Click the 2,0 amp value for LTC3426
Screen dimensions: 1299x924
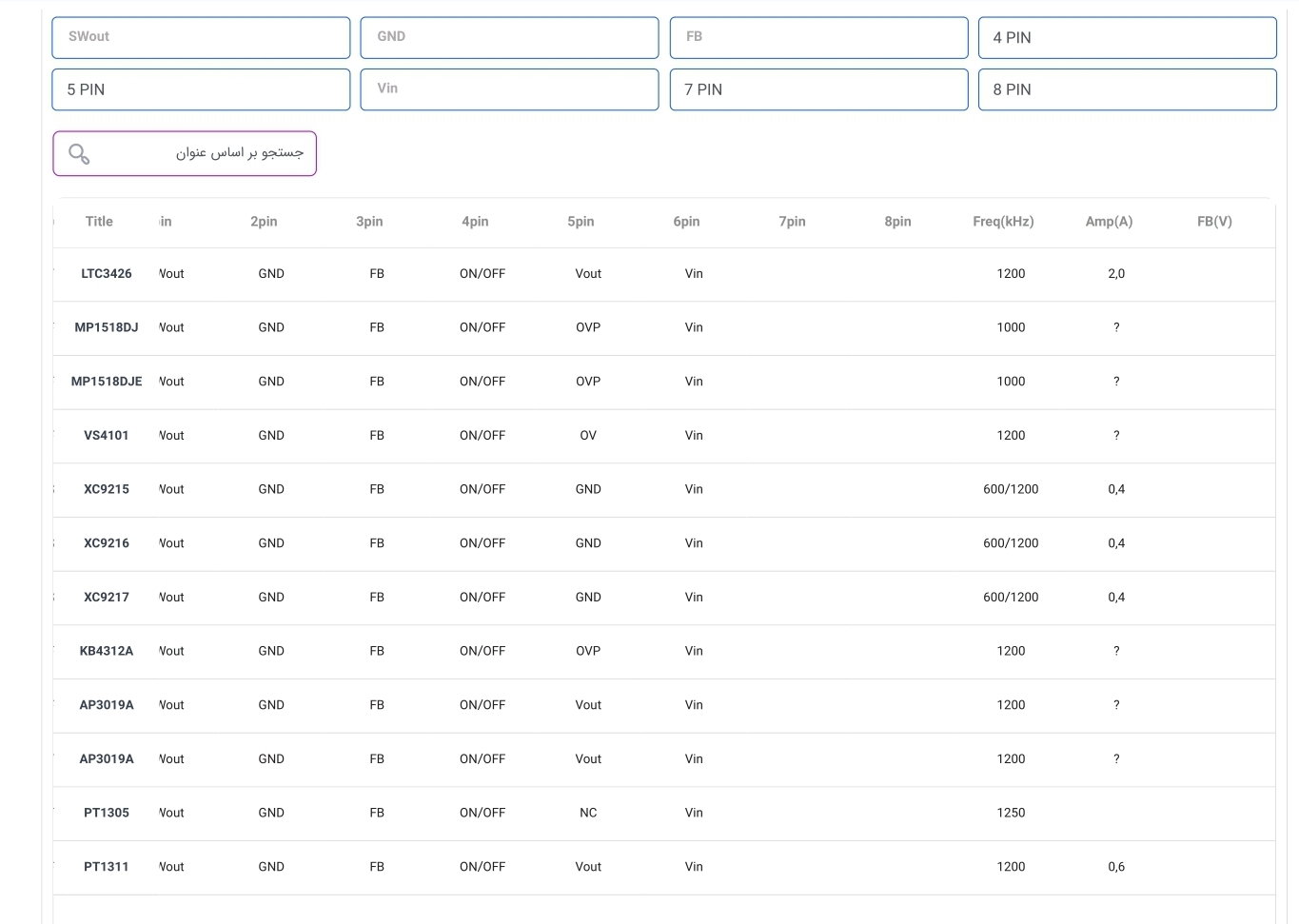point(1116,274)
